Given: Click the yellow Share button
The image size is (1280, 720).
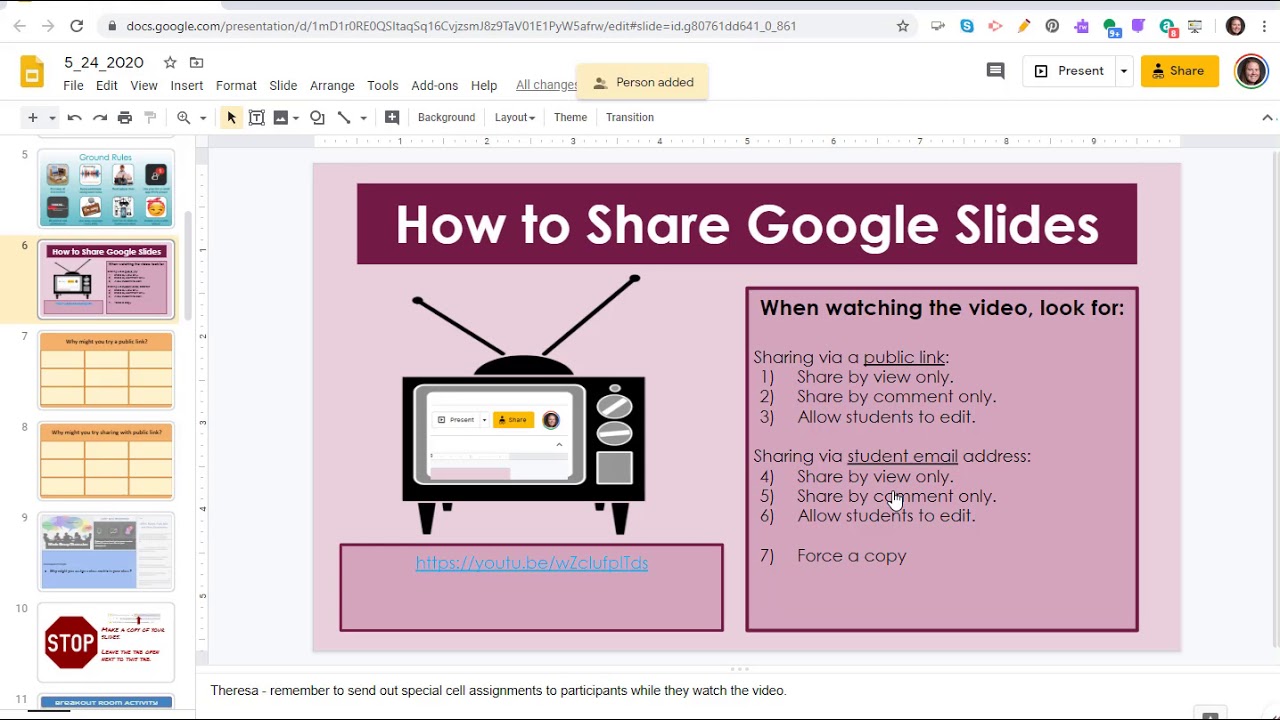Looking at the screenshot, I should (x=1179, y=71).
